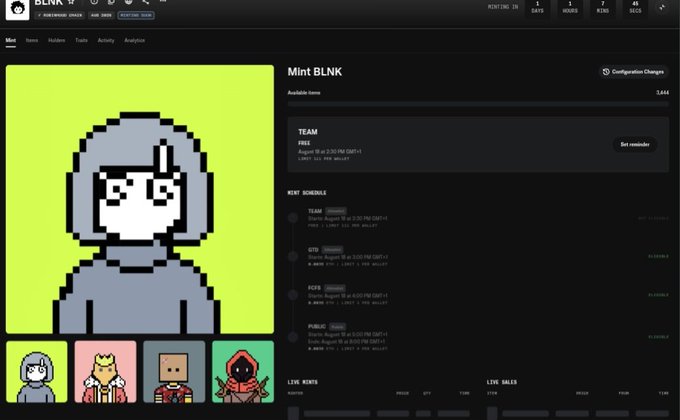Click the timeline dot for the PUBLIC stage
680x420 pixels.
point(293,337)
